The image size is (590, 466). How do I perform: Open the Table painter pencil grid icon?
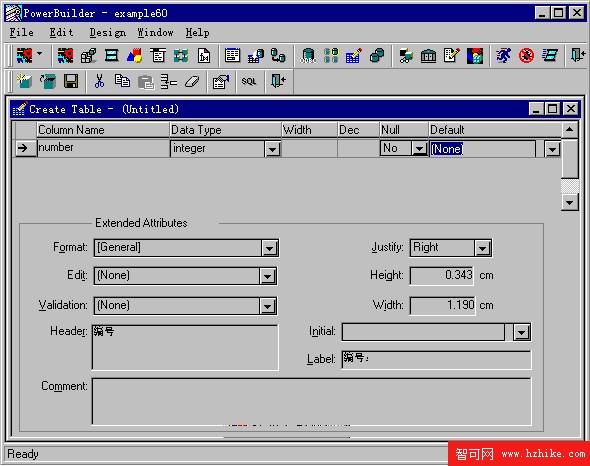pyautogui.click(x=354, y=56)
